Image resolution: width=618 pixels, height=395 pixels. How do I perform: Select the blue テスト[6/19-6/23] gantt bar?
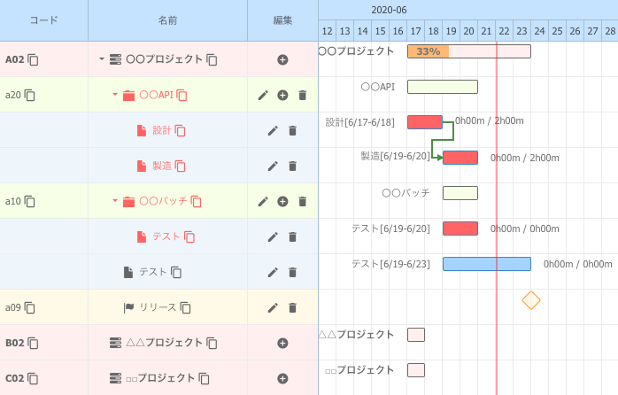[x=487, y=264]
